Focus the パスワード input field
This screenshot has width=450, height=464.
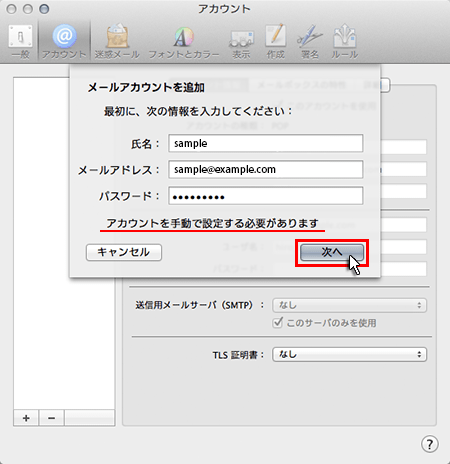[x=266, y=196]
